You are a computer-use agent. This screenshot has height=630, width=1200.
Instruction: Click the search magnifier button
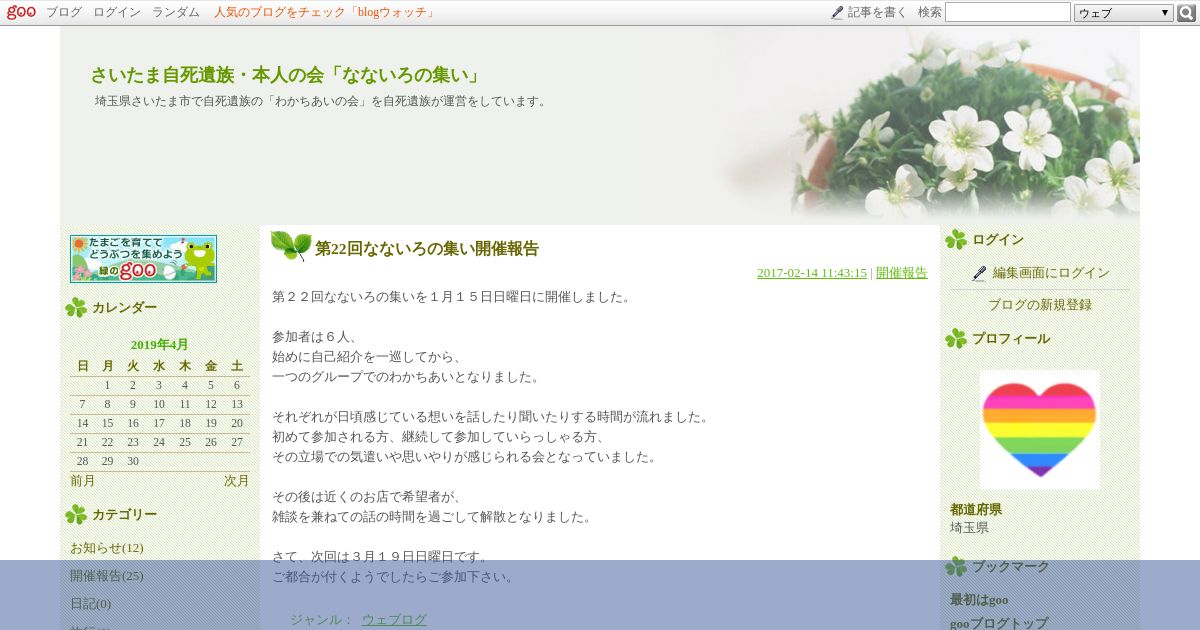[1187, 13]
